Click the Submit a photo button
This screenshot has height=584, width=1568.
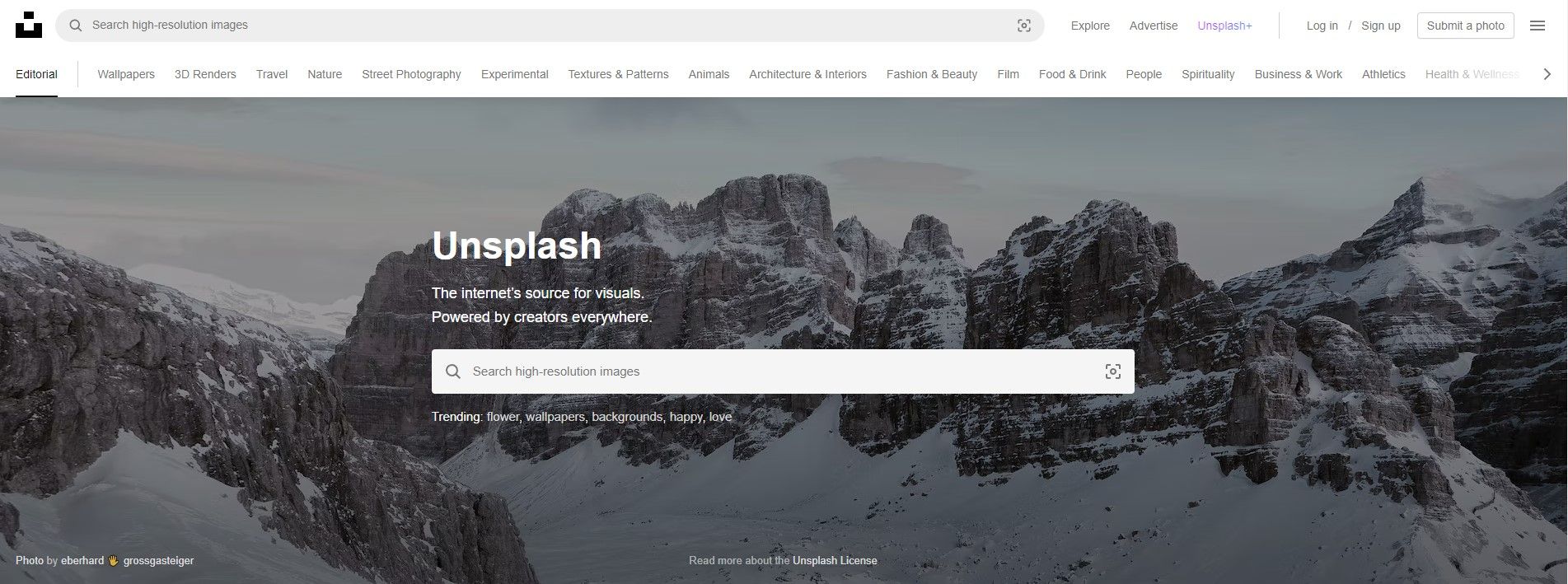tap(1466, 26)
